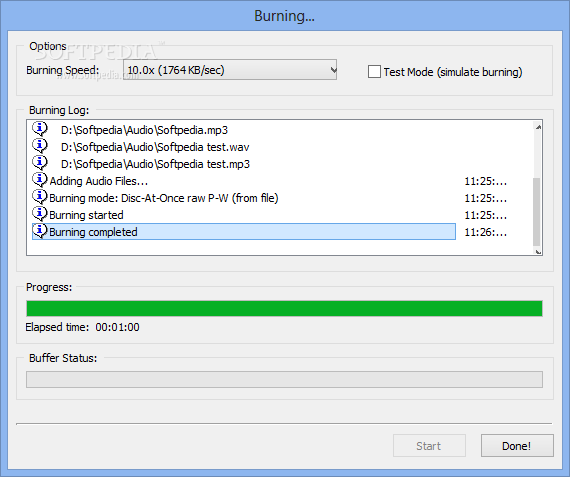
Task: Click the timestamp next to Adding Audio Files
Action: (485, 181)
